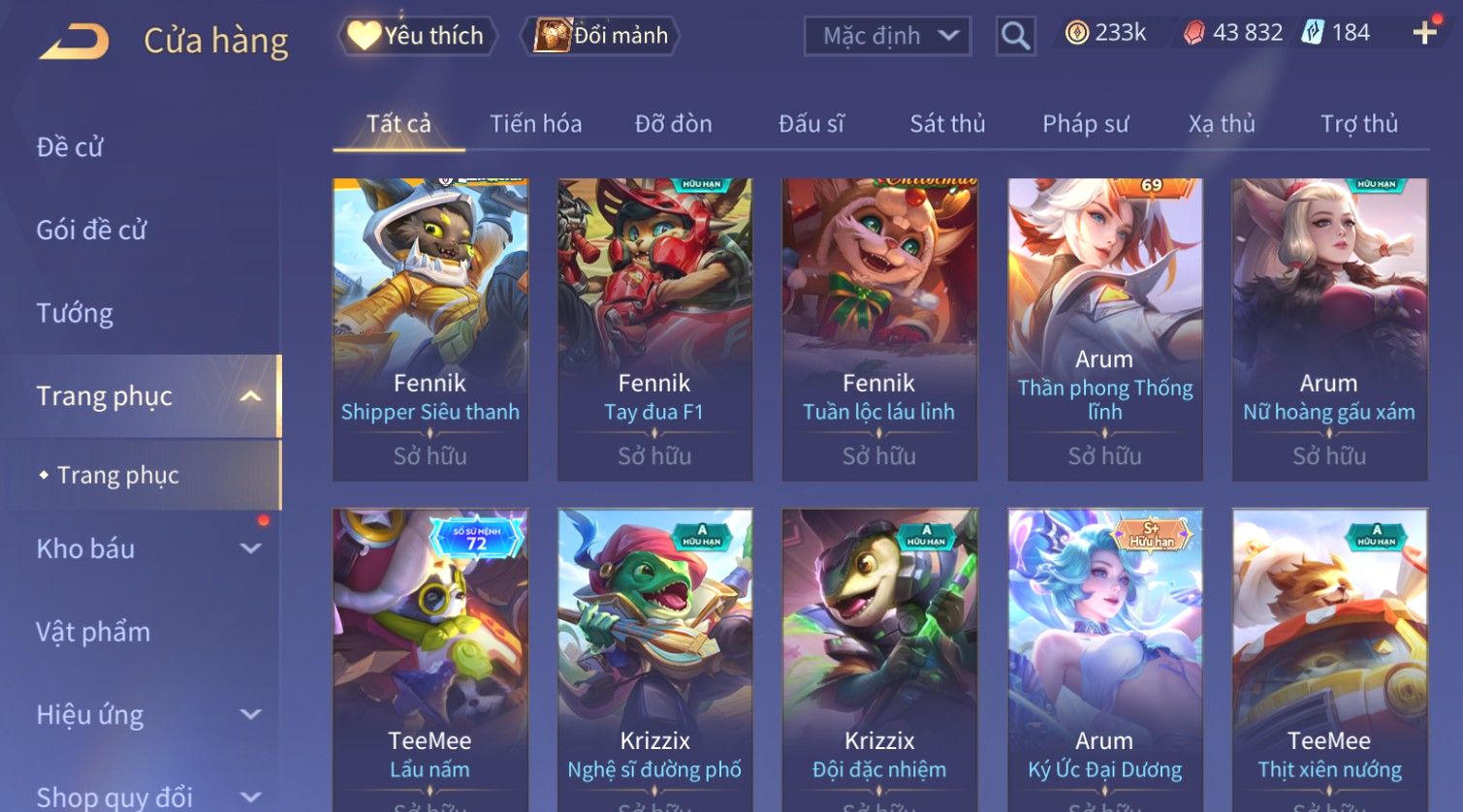Tap the gold coin currency icon
Image resolution: width=1463 pixels, height=812 pixels.
pyautogui.click(x=1077, y=33)
